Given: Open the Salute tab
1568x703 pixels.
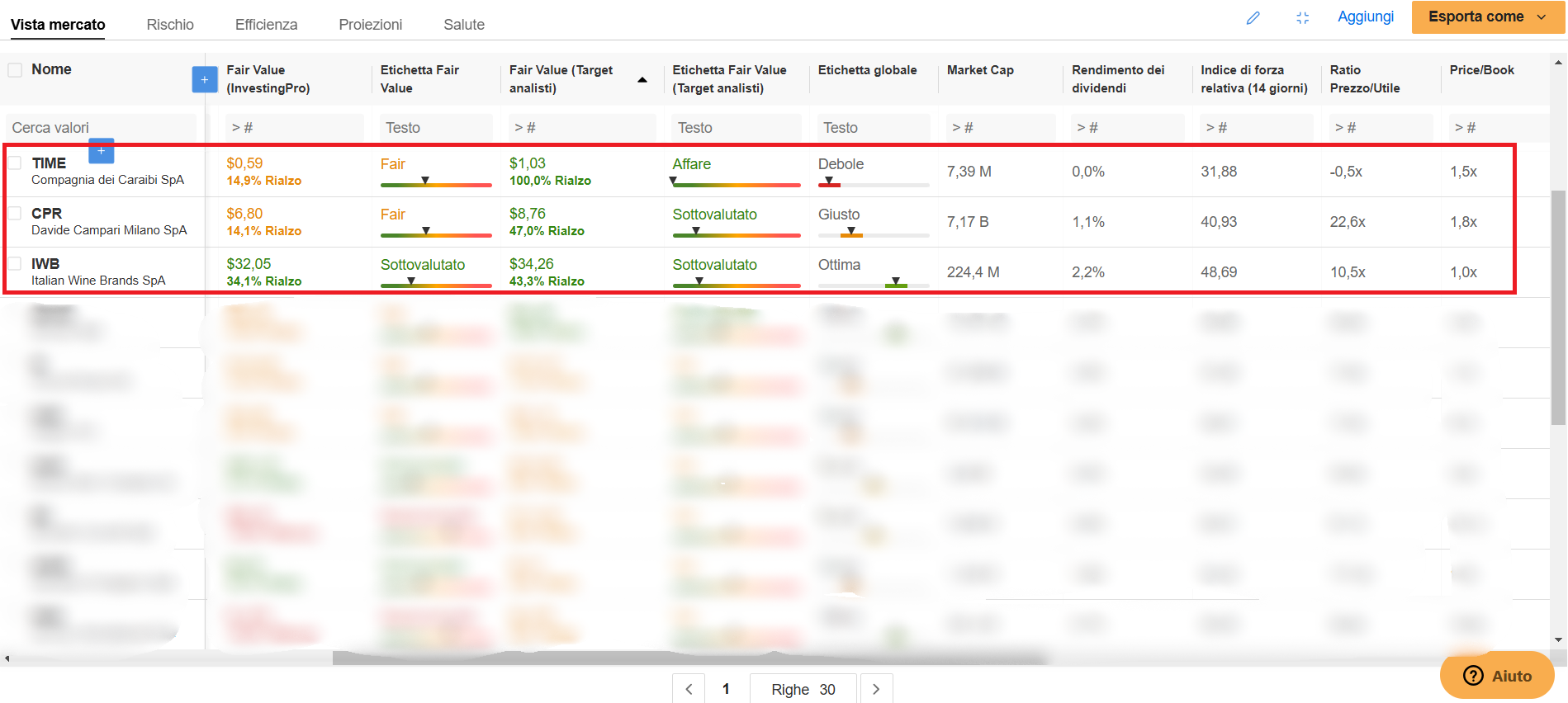Looking at the screenshot, I should (464, 25).
